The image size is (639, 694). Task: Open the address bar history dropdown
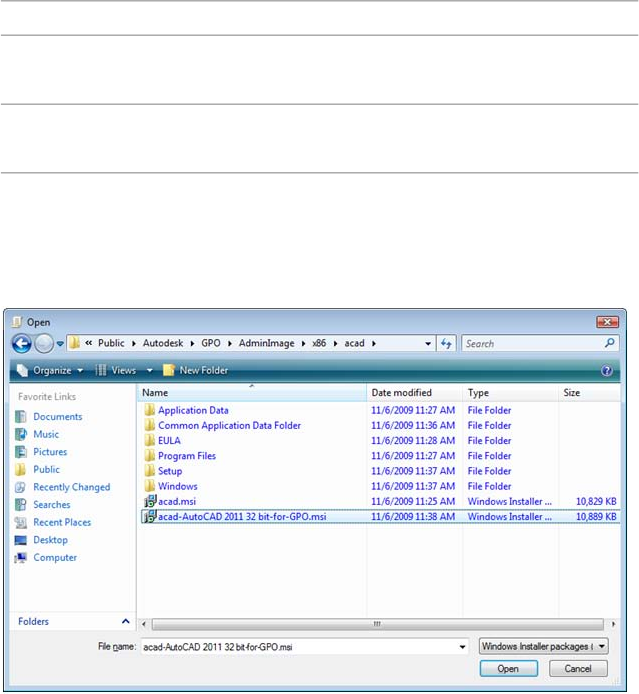pyautogui.click(x=428, y=343)
